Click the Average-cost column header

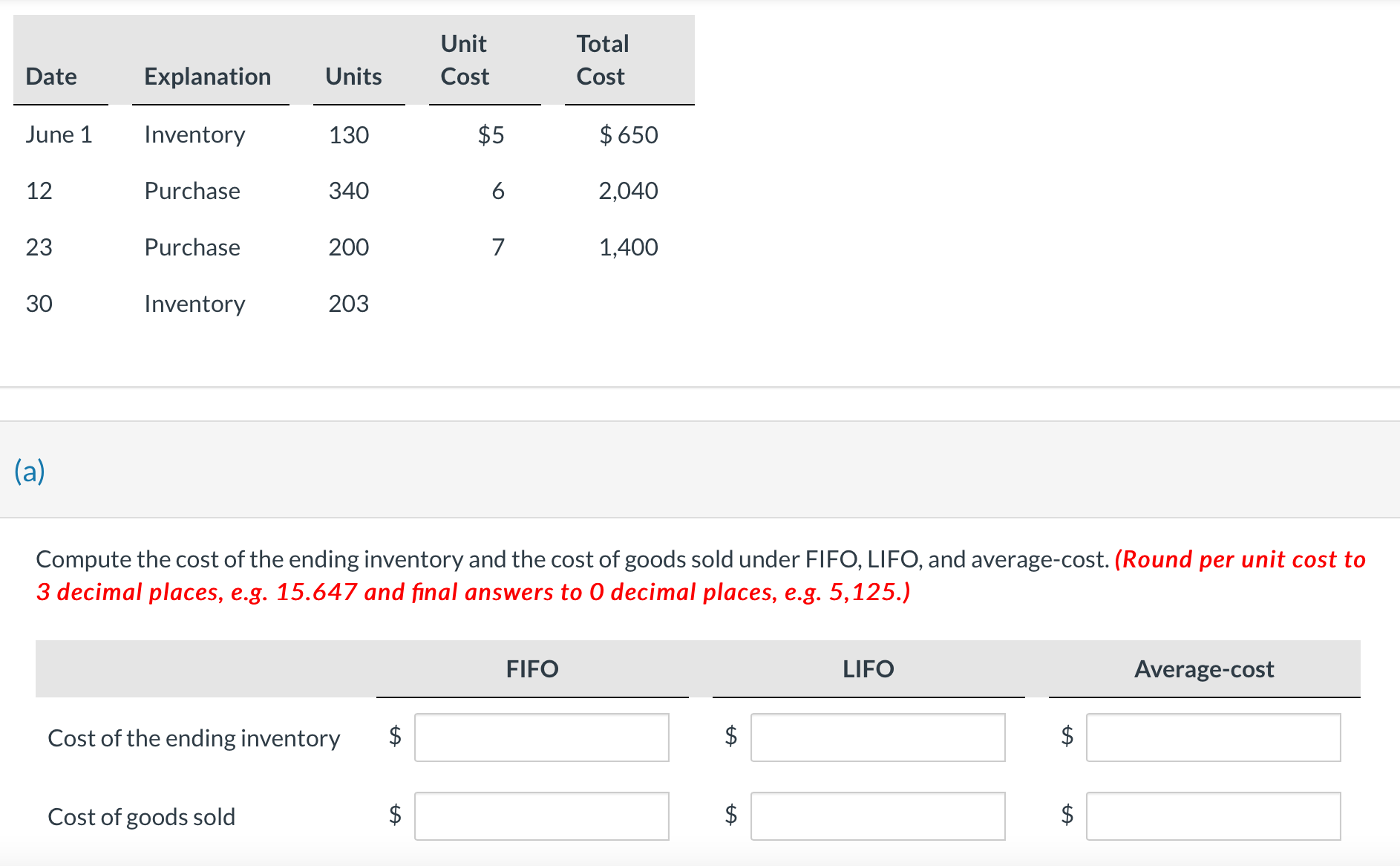click(x=1203, y=669)
